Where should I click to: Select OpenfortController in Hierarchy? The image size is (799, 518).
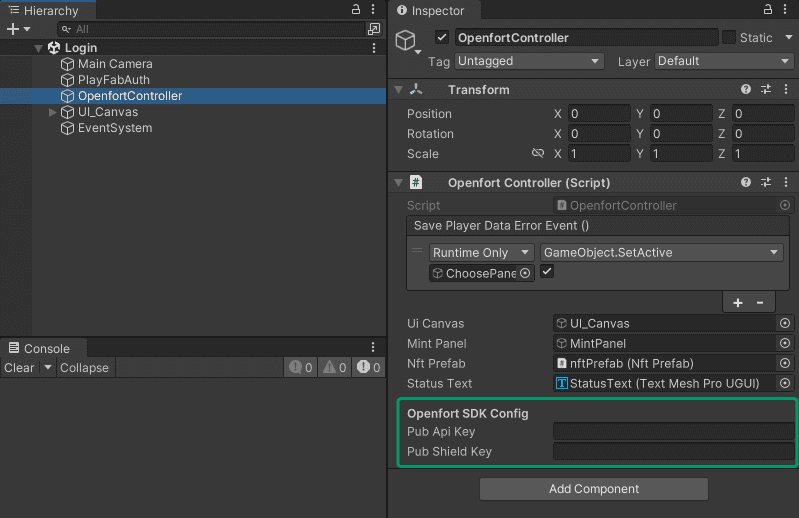click(130, 96)
